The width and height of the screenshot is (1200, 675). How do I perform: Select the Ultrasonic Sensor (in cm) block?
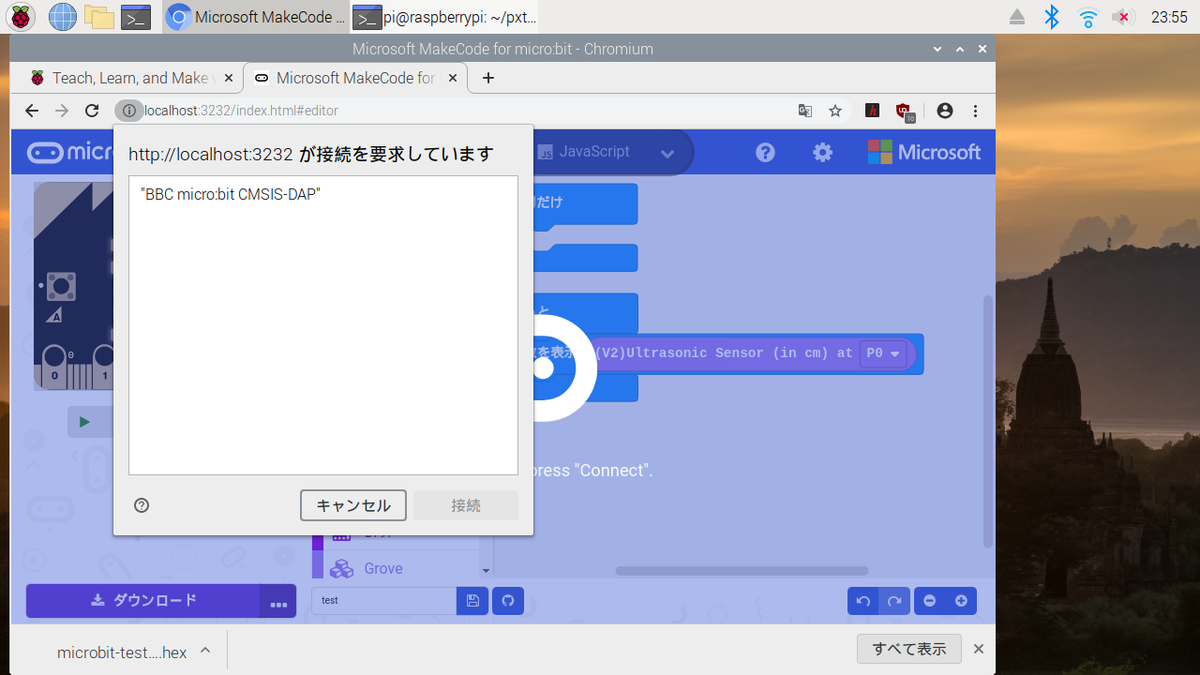pyautogui.click(x=723, y=353)
